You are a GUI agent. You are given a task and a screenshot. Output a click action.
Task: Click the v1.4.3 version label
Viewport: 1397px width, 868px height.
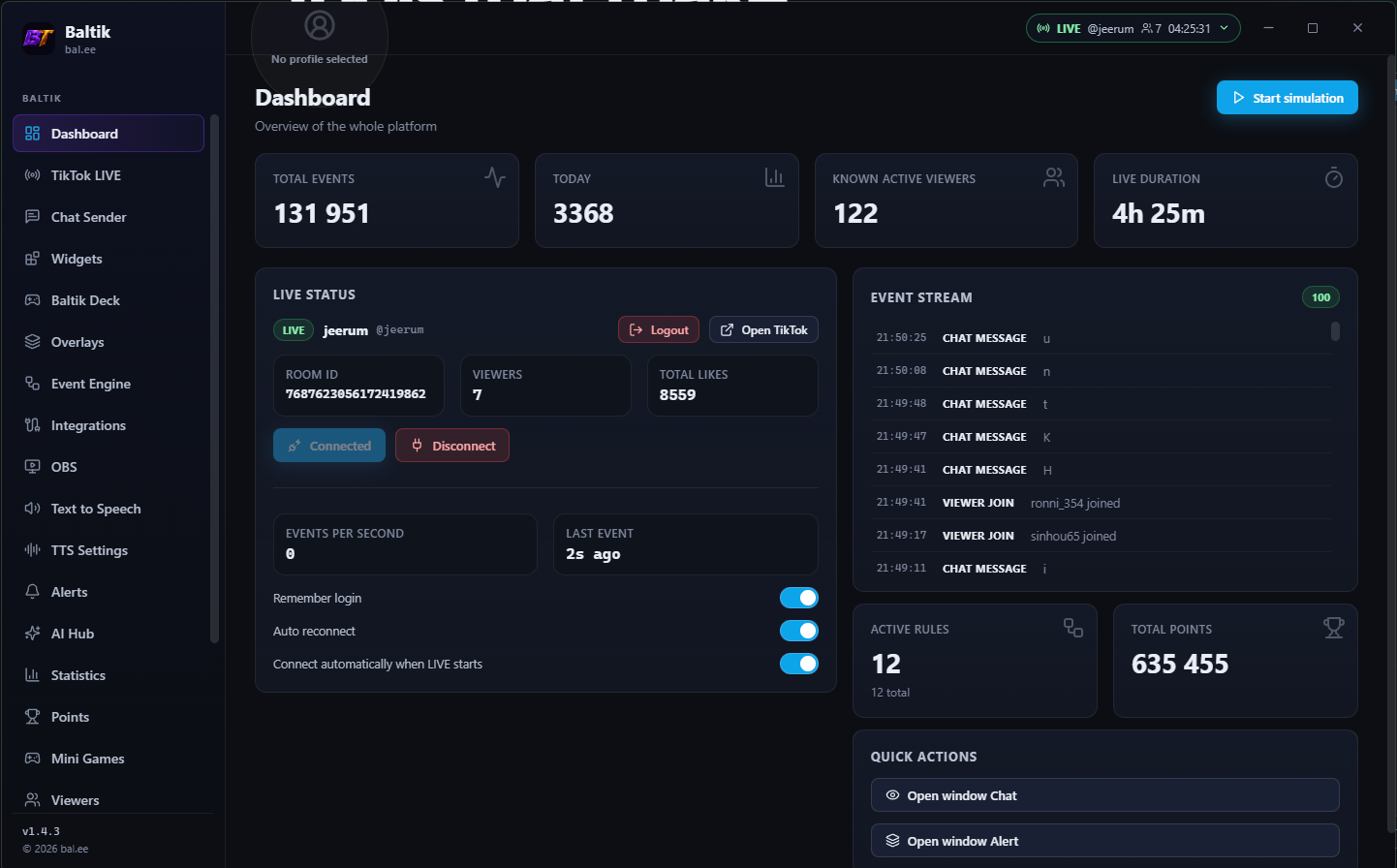42,831
